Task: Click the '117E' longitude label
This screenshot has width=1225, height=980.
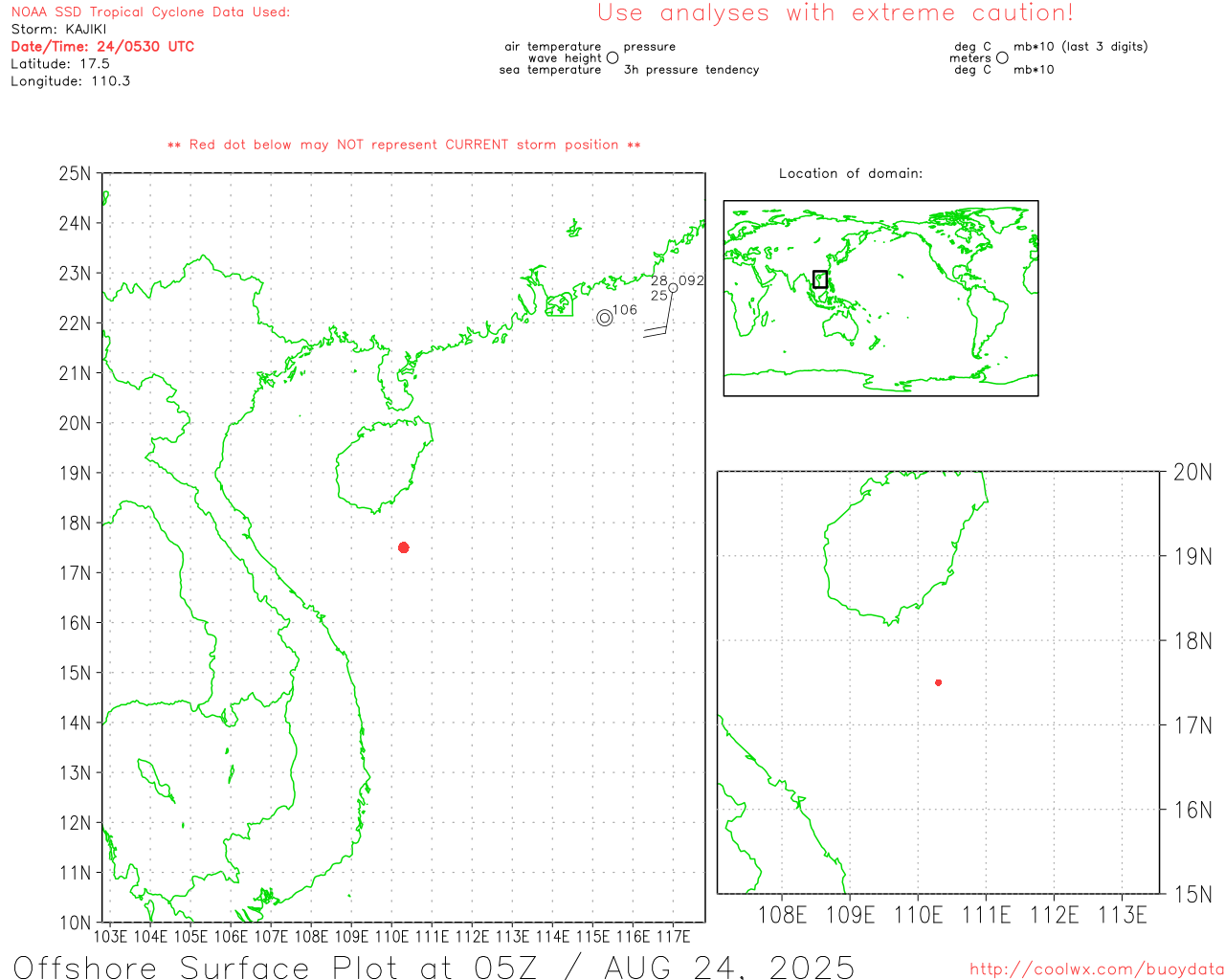Action: [x=673, y=936]
